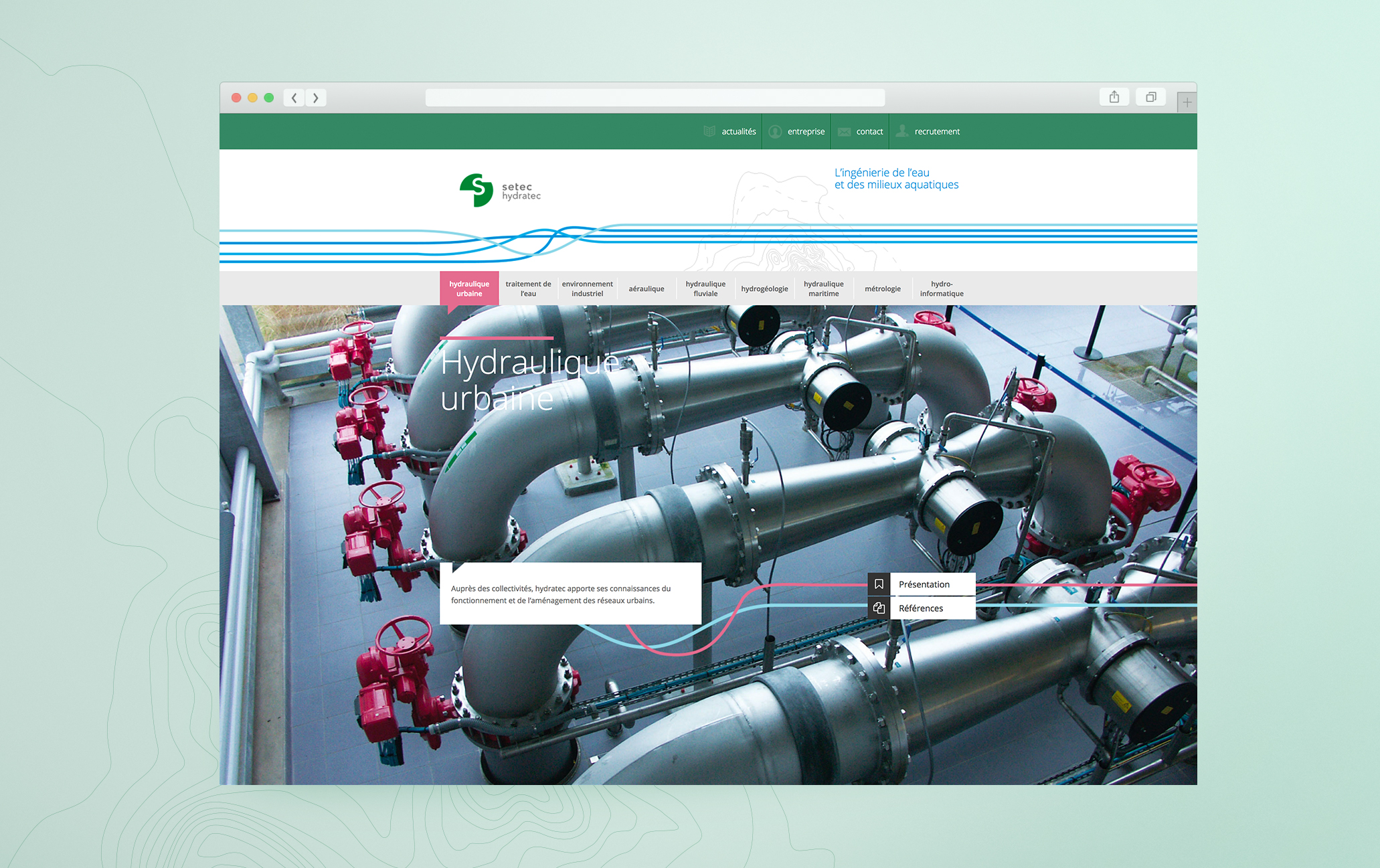Viewport: 1380px width, 868px height.
Task: Click the setec hydratec green logo
Action: 477,190
